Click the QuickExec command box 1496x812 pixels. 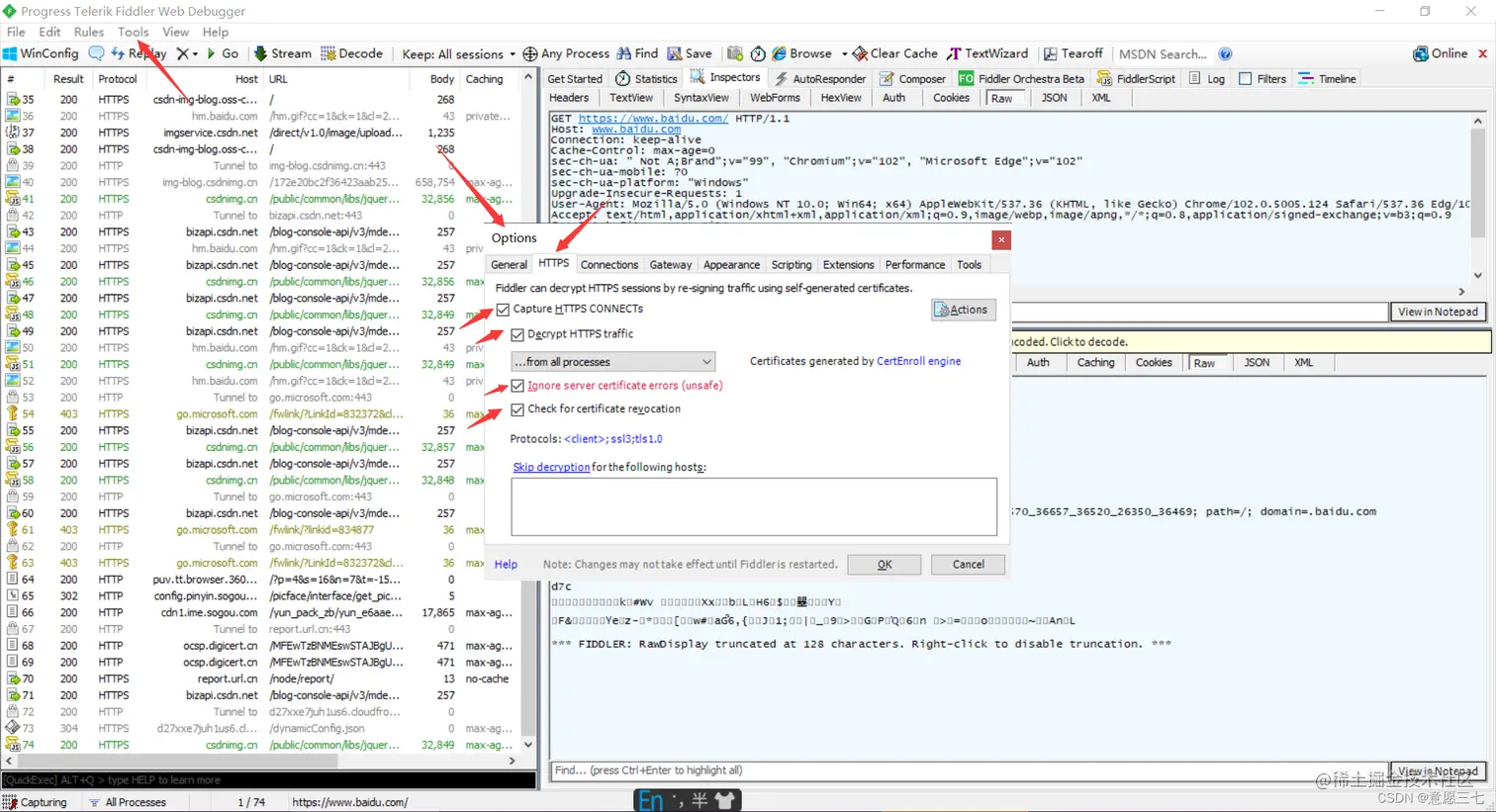[268, 780]
